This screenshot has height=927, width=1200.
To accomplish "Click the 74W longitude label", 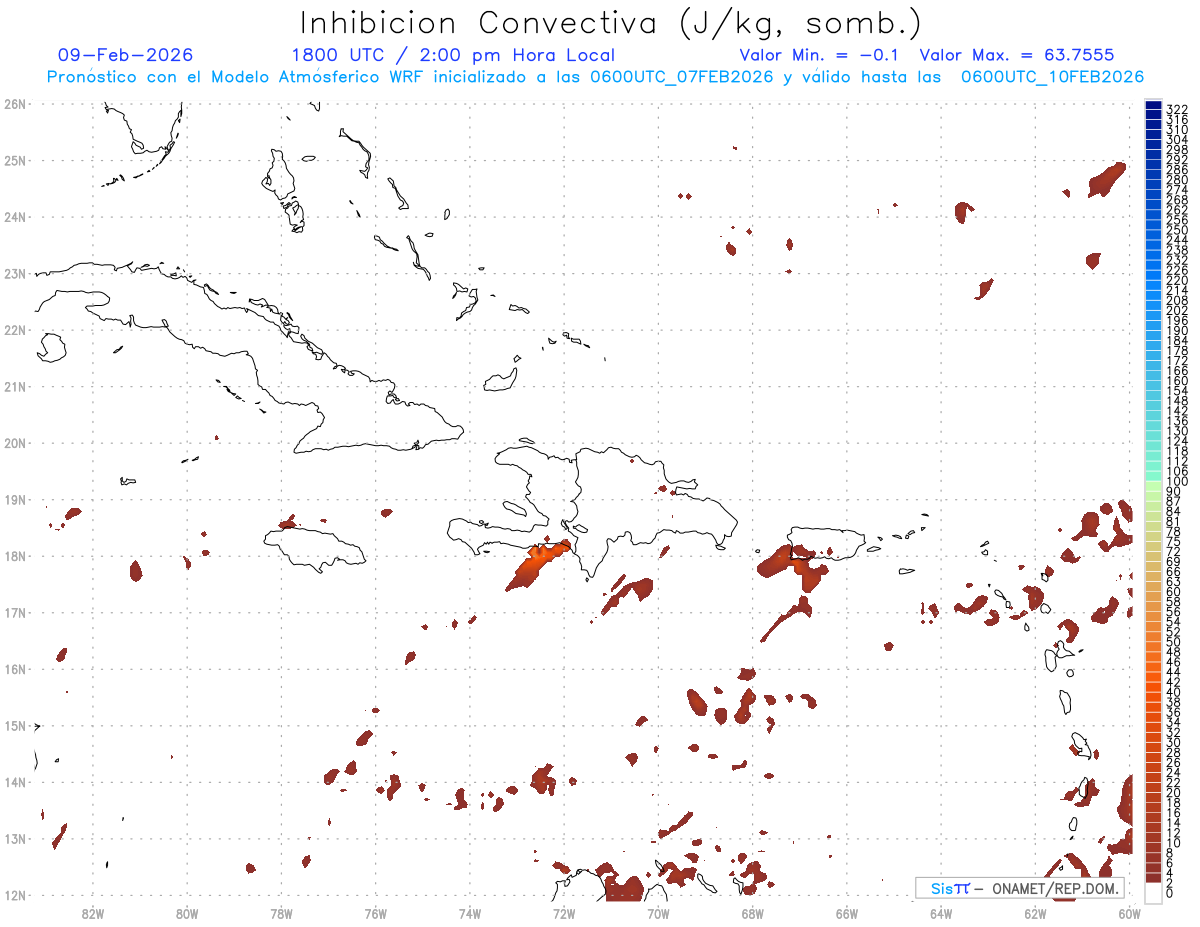I will tap(470, 913).
